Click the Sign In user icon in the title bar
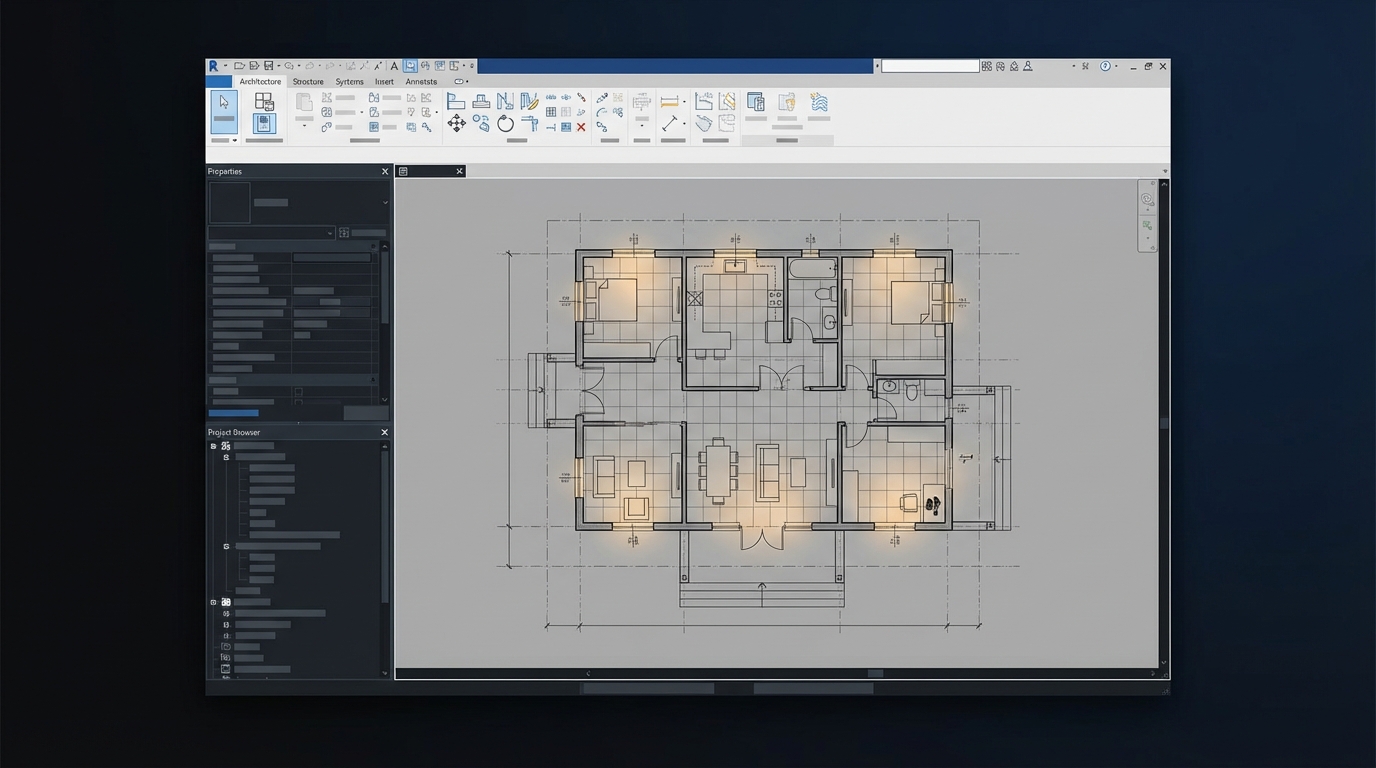Screen dimensions: 1376x768 [1027, 66]
